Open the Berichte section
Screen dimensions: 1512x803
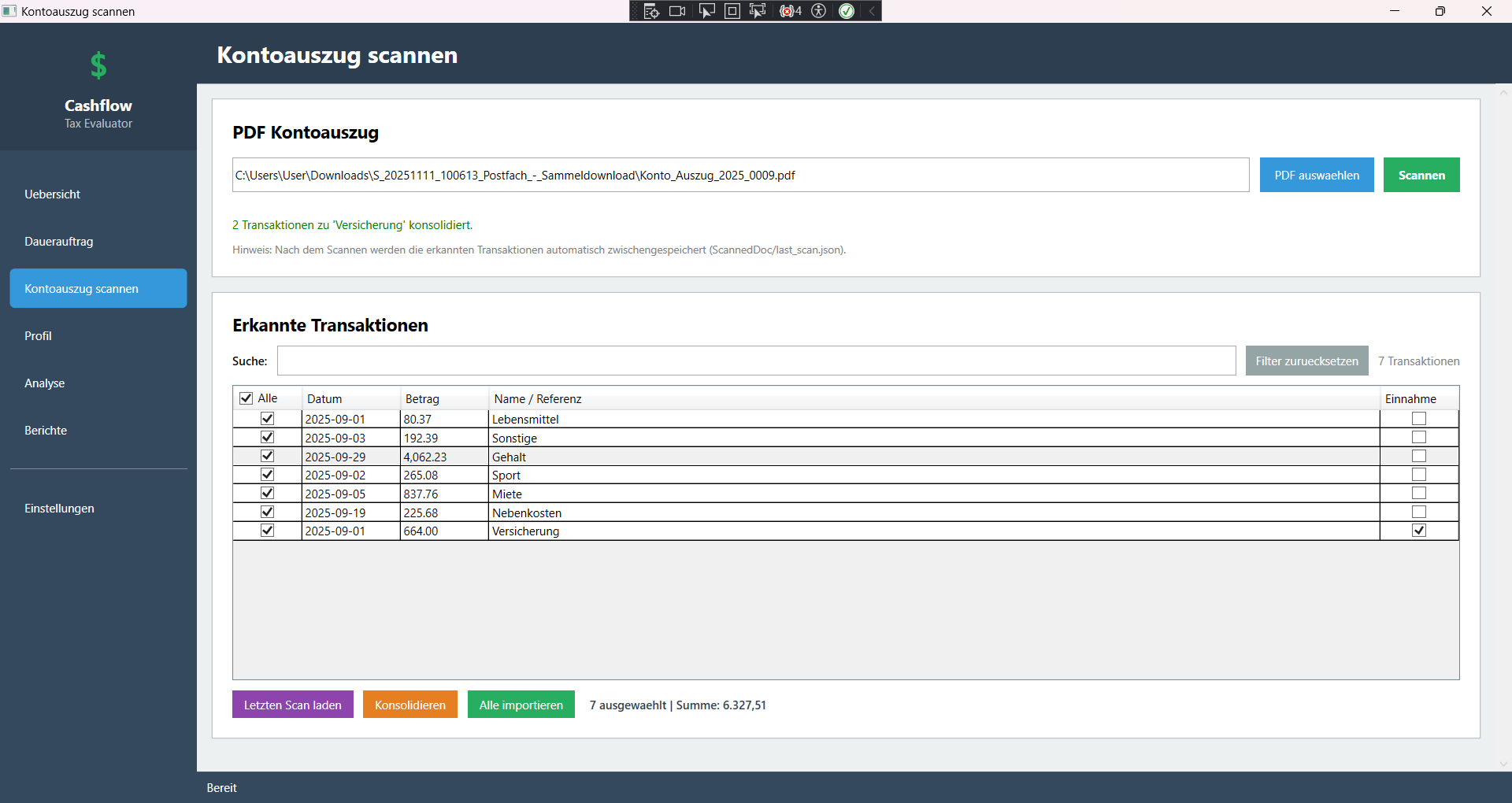[45, 430]
